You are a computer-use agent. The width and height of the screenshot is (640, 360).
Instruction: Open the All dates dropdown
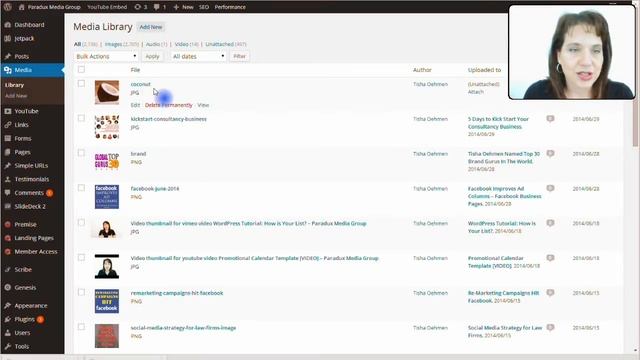pyautogui.click(x=198, y=56)
